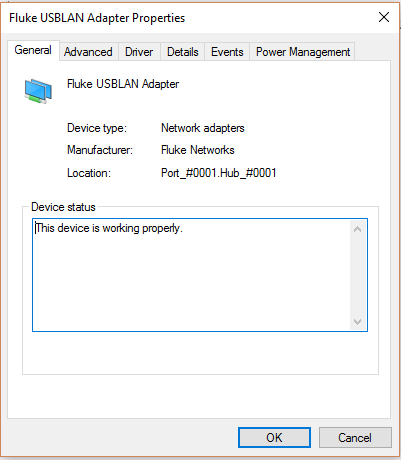Screen dimensions: 401x460
Task: Switch to the Driver tab
Action: [139, 52]
